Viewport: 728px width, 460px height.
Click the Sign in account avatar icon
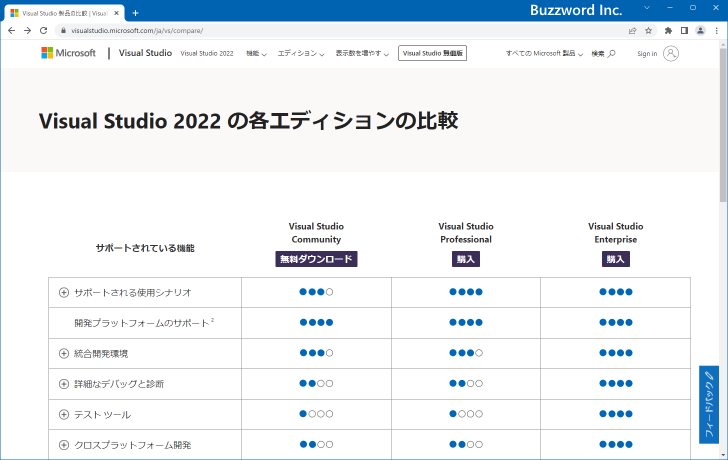tap(670, 53)
